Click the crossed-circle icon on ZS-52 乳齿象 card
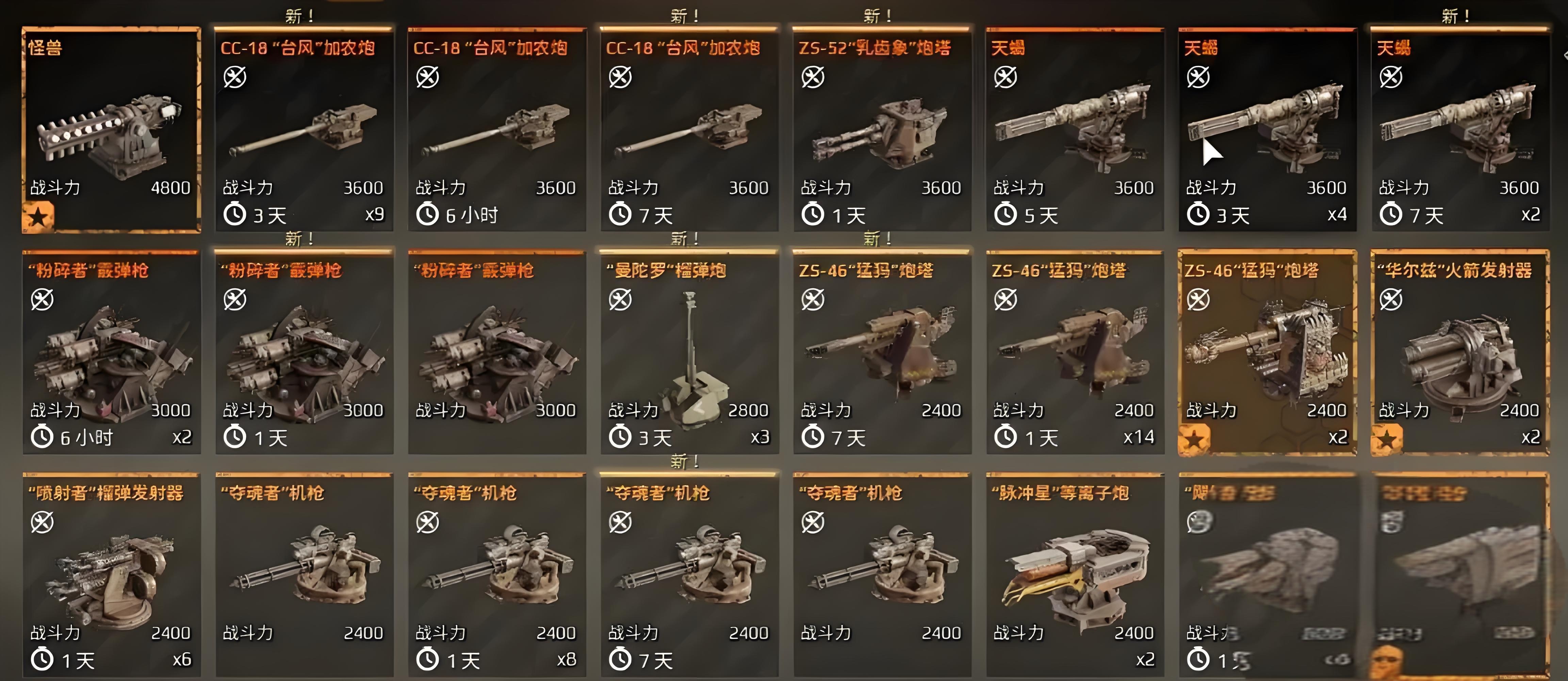Screen dimensions: 1568x681 click(813, 77)
